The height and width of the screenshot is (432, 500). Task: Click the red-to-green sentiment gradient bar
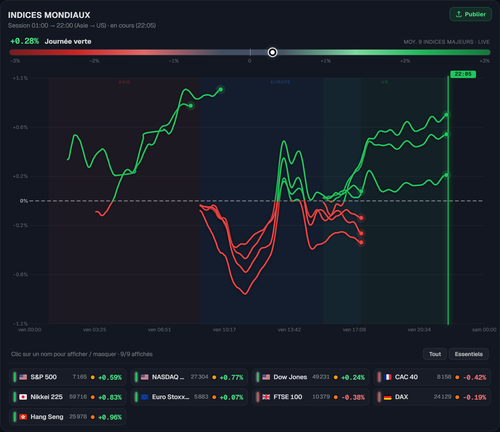click(250, 52)
